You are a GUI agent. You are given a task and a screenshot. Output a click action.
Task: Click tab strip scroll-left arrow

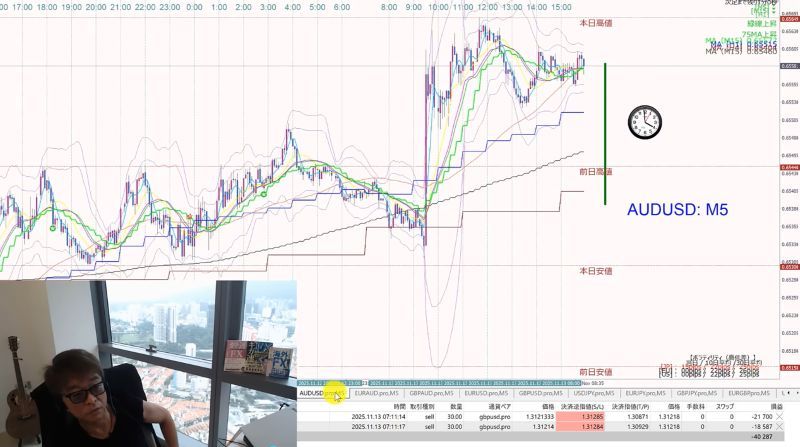(x=788, y=393)
